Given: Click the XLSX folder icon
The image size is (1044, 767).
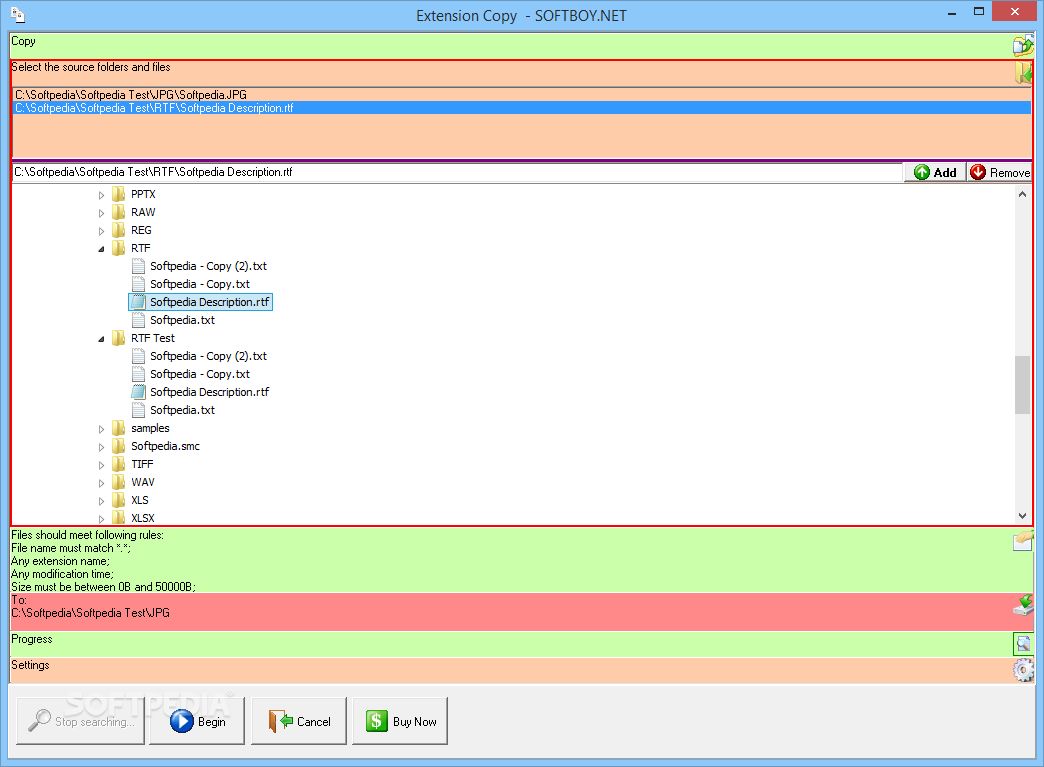Looking at the screenshot, I should (119, 517).
